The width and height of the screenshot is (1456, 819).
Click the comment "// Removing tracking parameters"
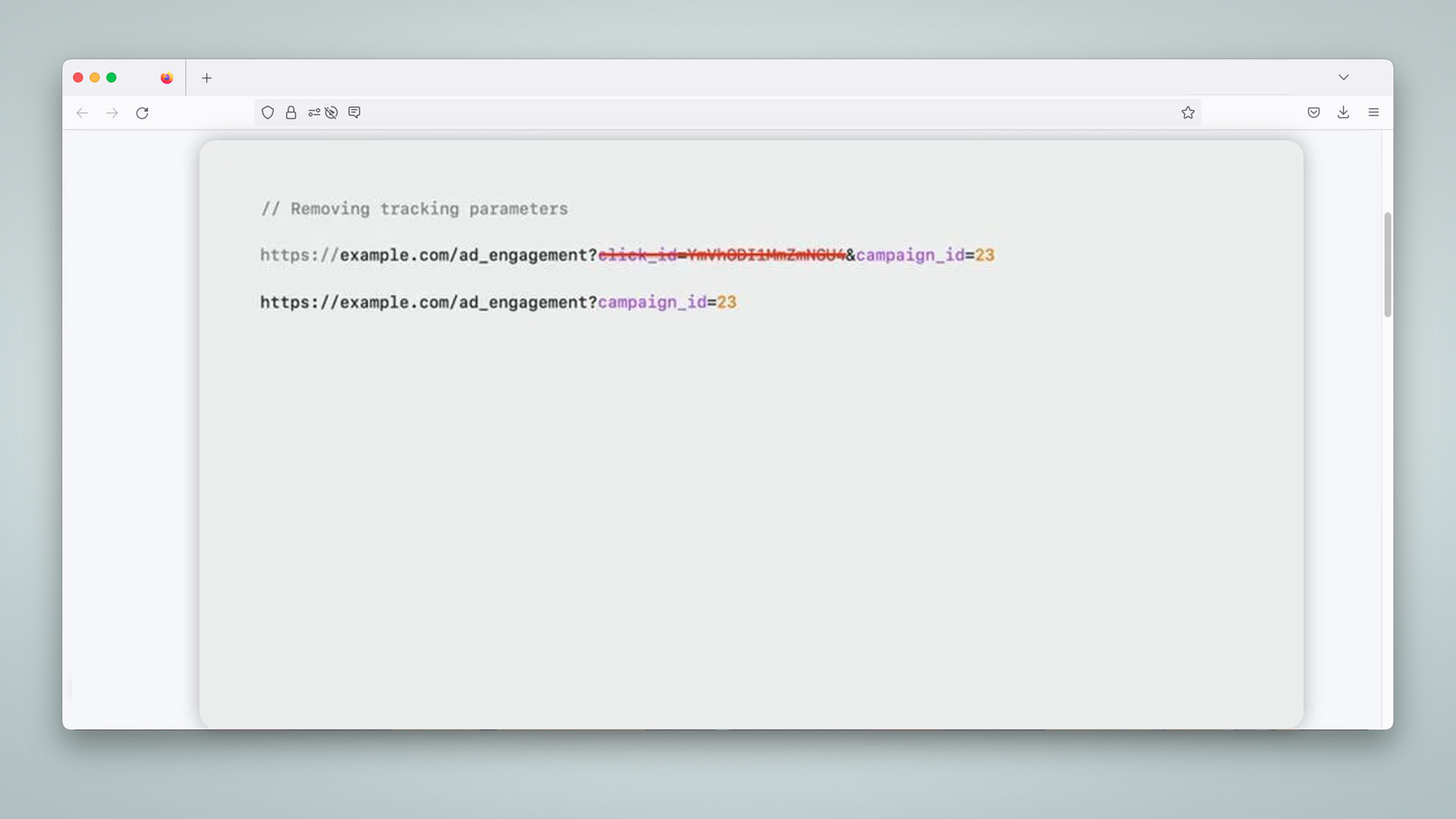(414, 209)
